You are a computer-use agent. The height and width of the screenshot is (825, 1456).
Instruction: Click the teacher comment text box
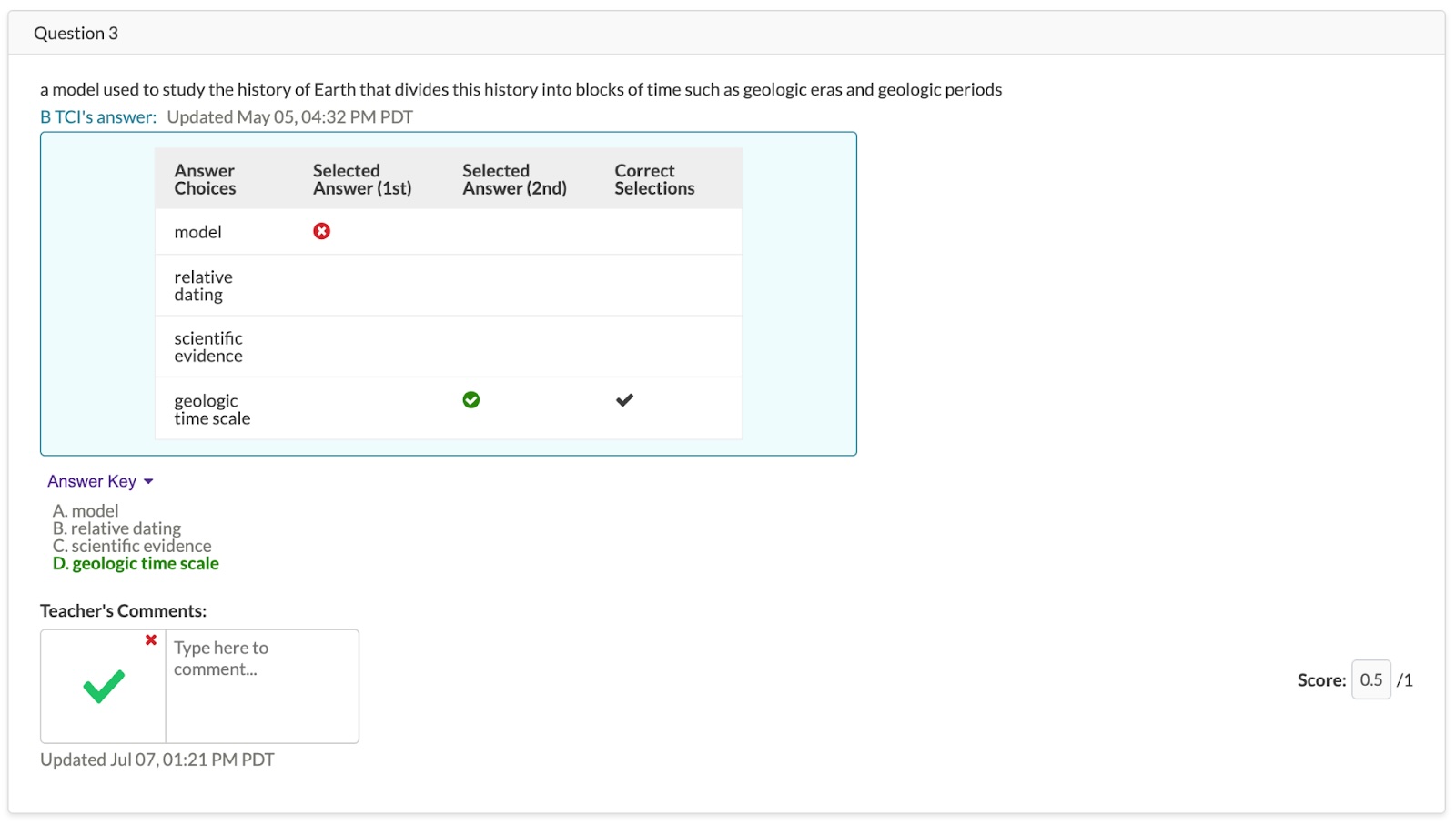[262, 686]
